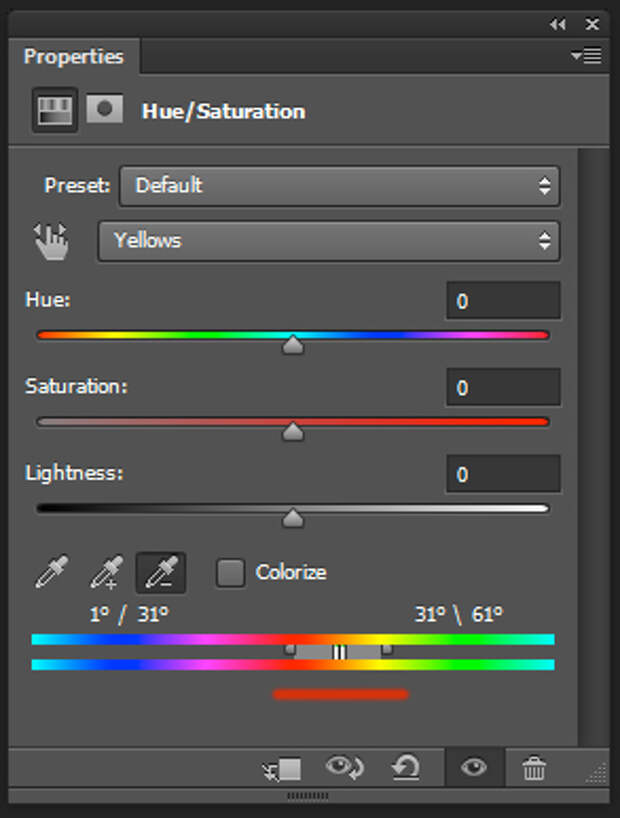
Task: Open the Properties panel flyout menu
Action: 586,55
